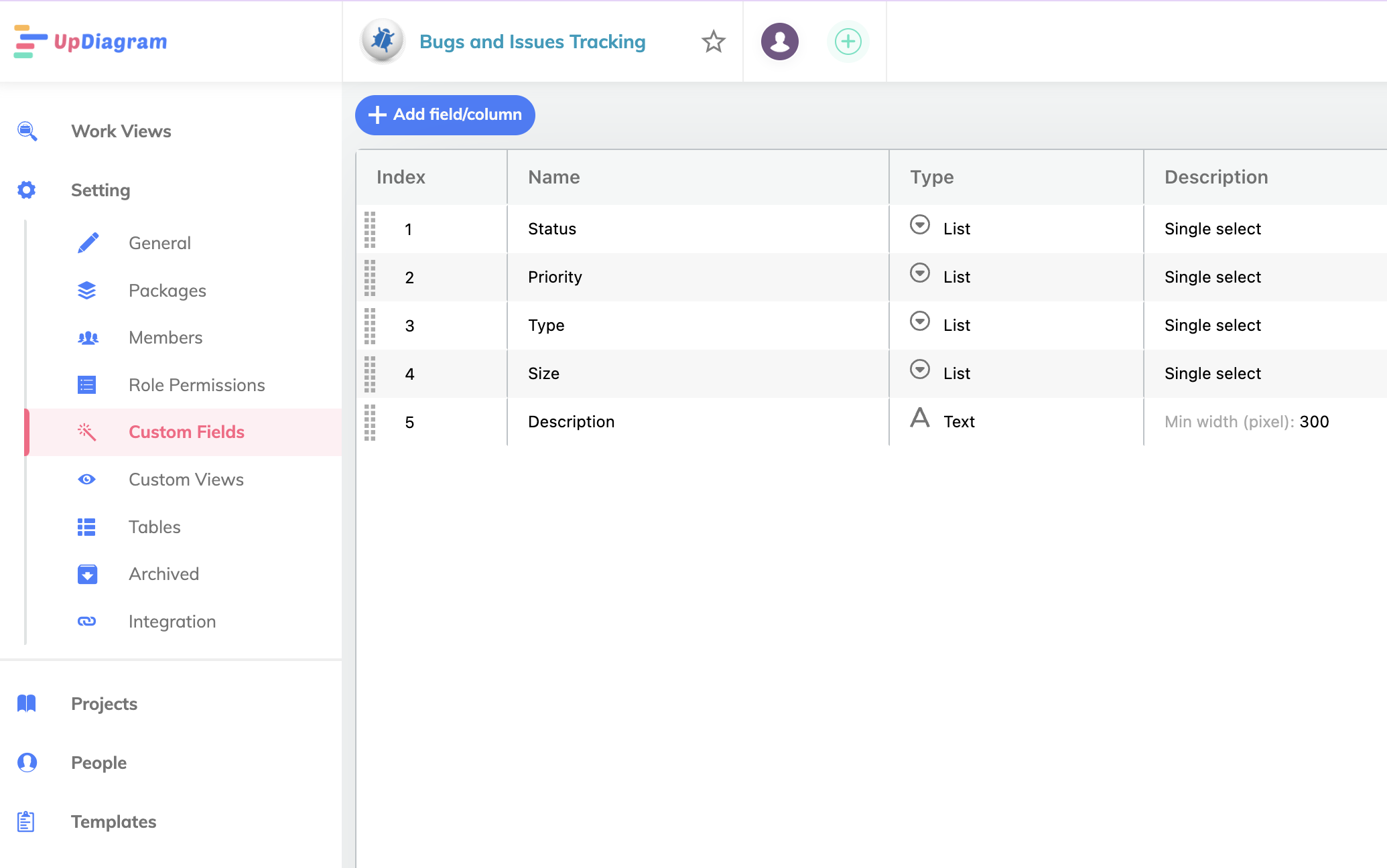1387x868 pixels.
Task: Click the Add field/column button
Action: (445, 115)
